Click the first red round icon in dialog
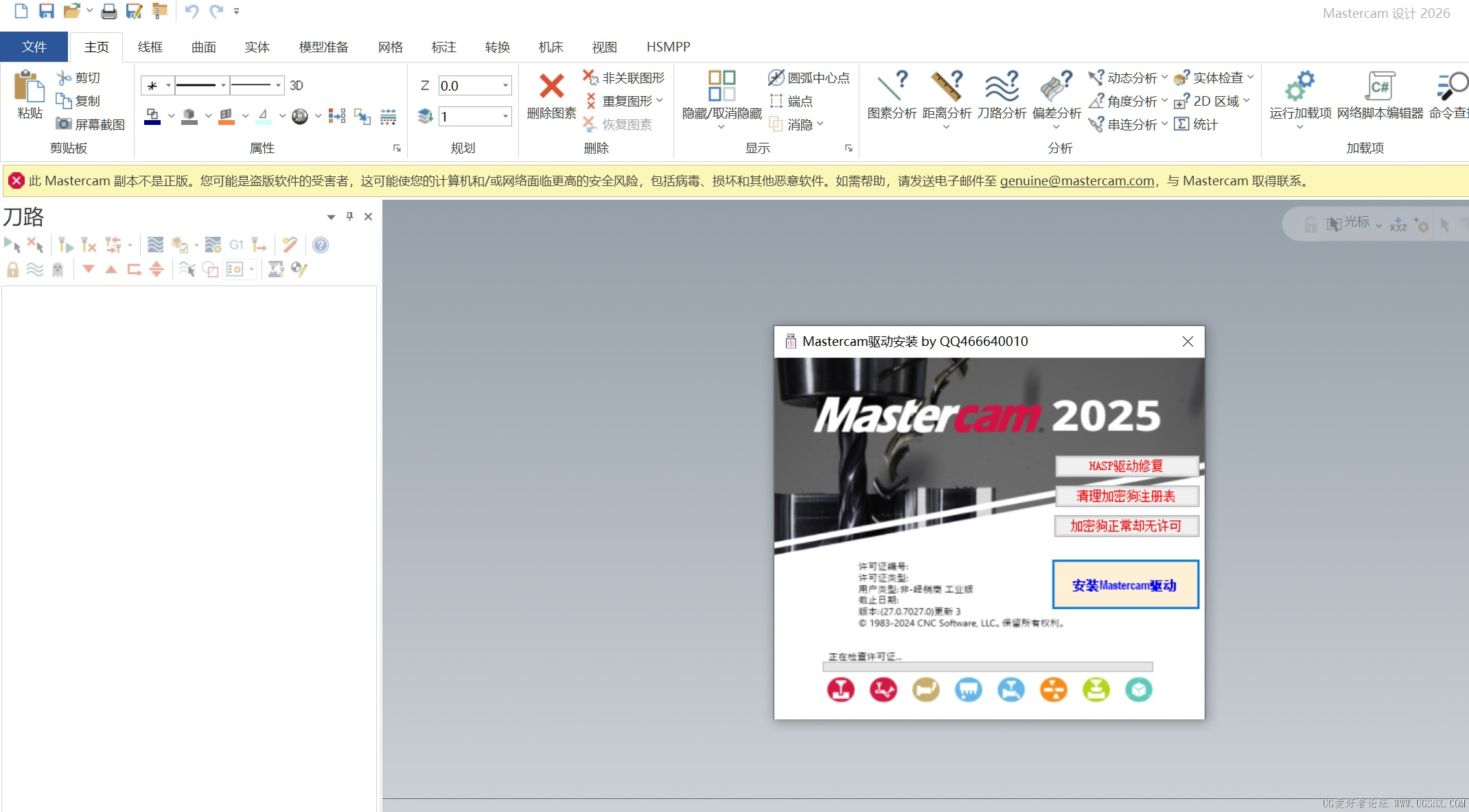 [x=841, y=689]
